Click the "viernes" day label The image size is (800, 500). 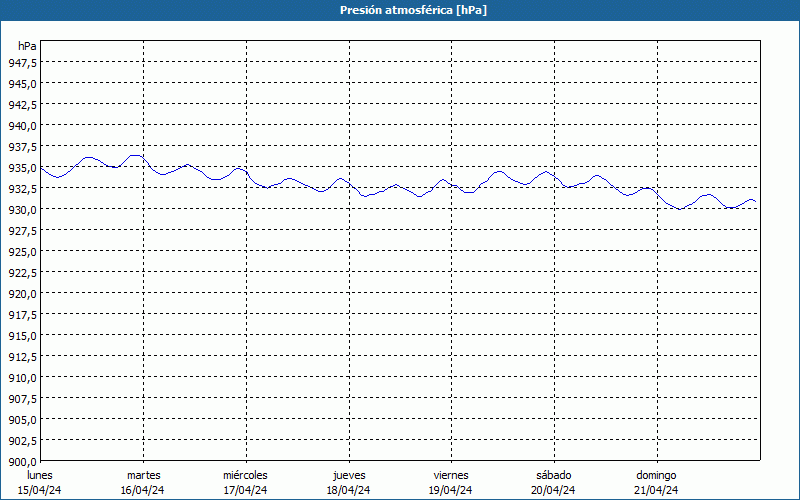(451, 474)
